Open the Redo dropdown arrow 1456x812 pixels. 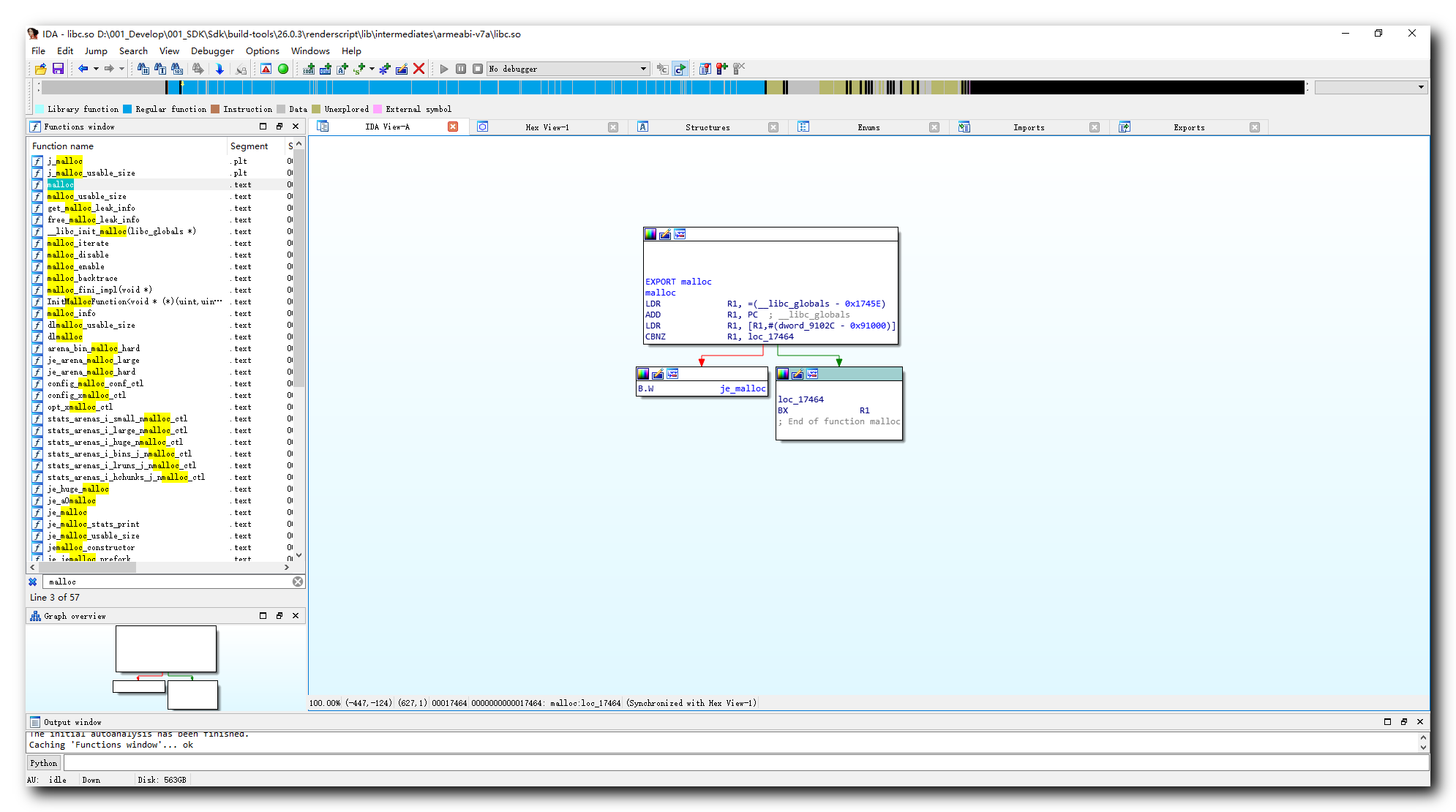coord(122,69)
